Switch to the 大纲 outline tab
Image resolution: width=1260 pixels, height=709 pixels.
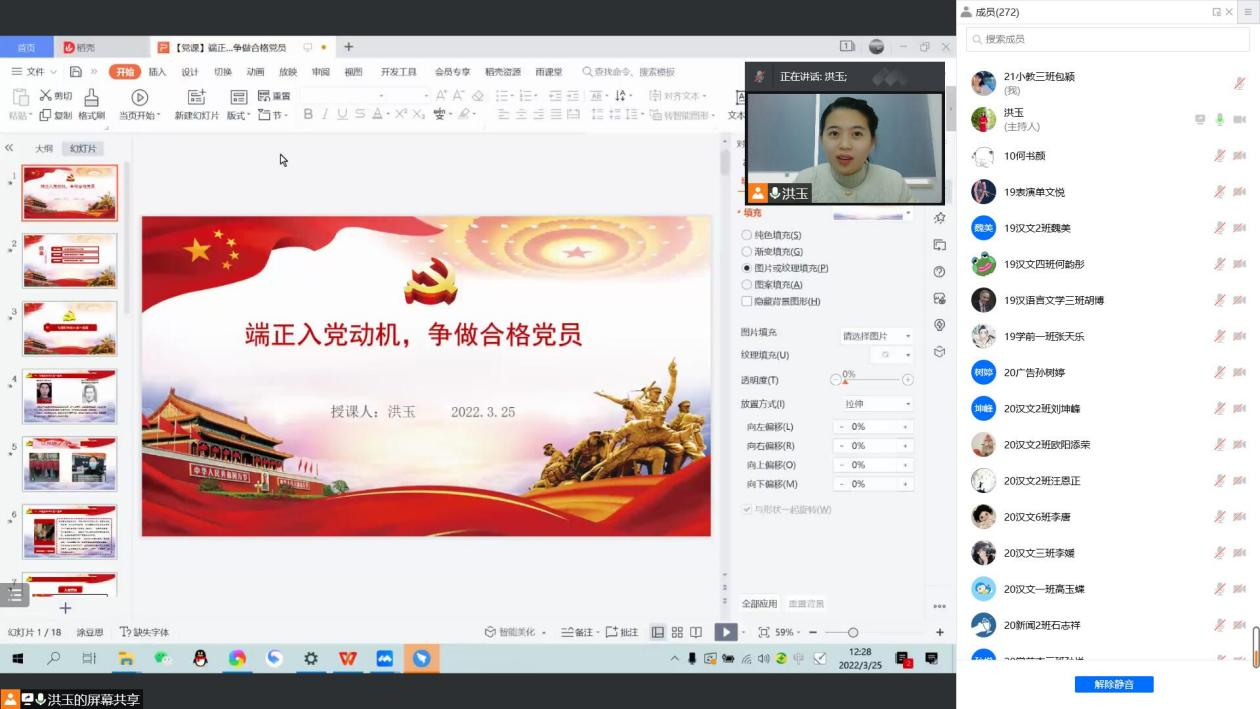click(44, 148)
